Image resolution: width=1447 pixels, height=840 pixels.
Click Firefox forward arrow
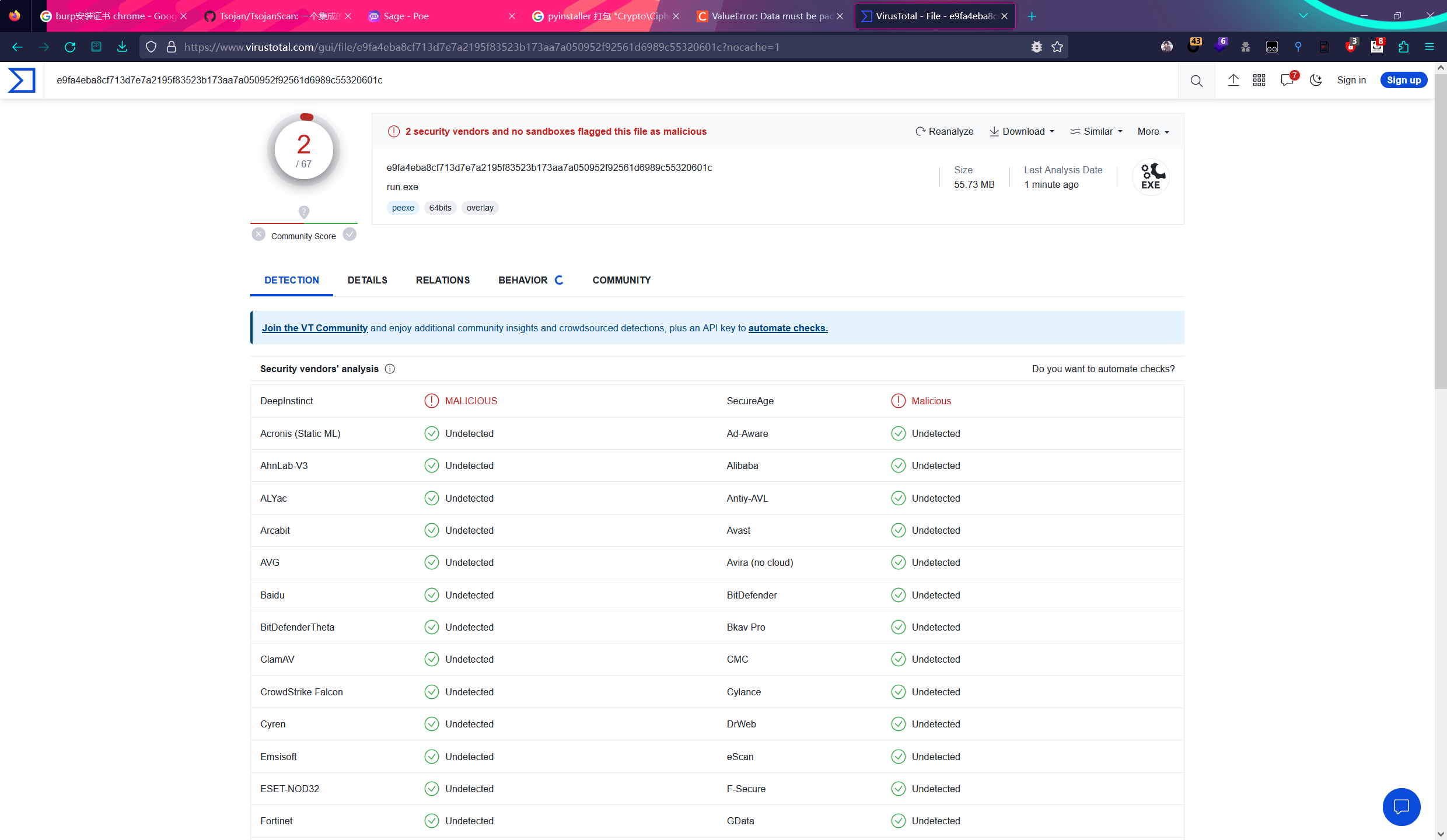tap(44, 47)
